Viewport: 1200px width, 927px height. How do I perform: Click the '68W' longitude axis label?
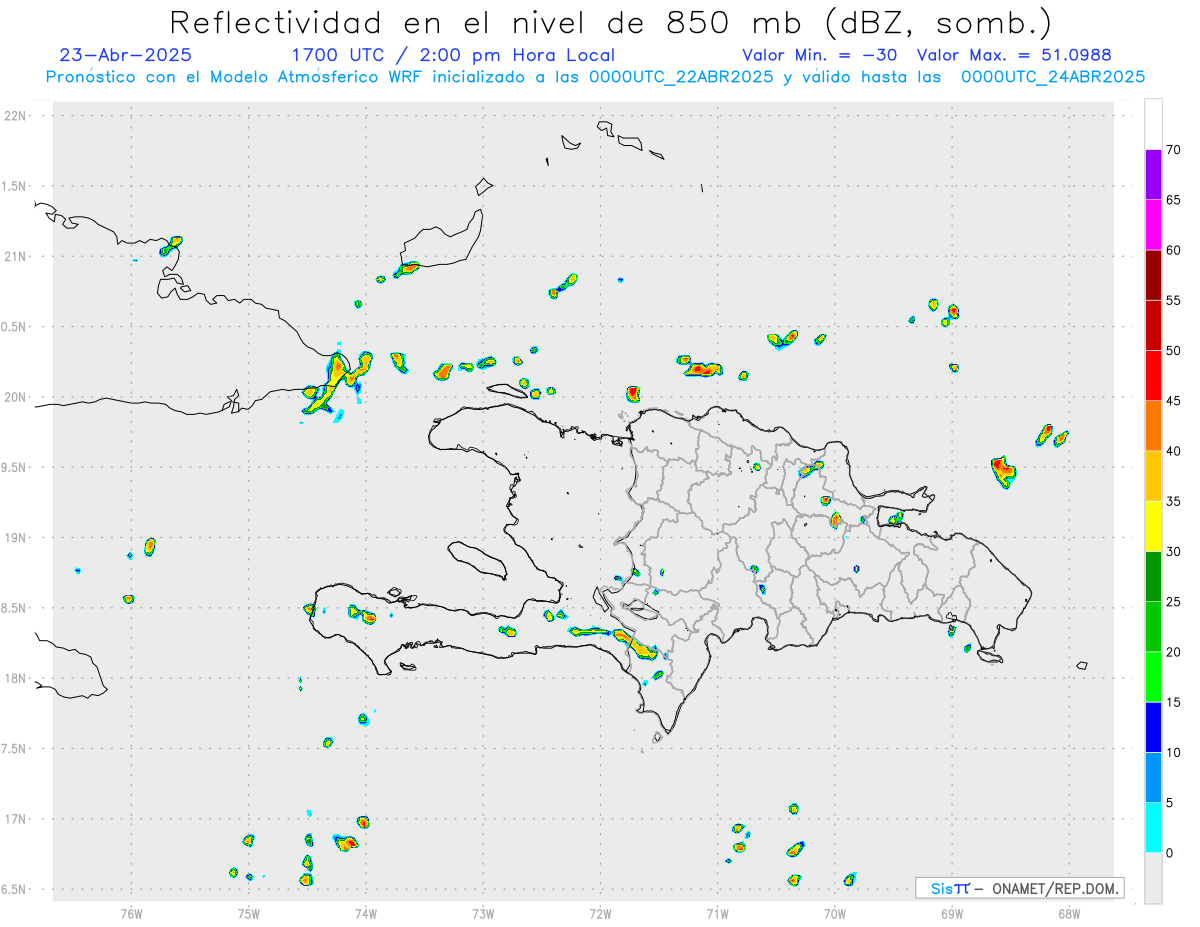tap(1068, 912)
